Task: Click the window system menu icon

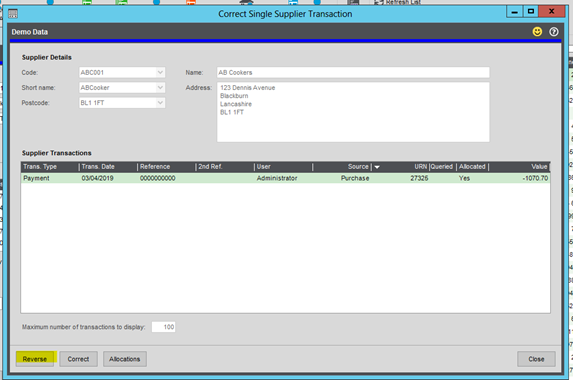Action: coord(13,14)
